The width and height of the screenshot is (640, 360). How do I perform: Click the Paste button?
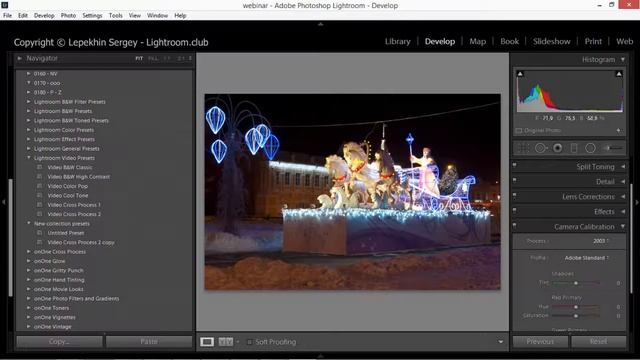coord(149,342)
